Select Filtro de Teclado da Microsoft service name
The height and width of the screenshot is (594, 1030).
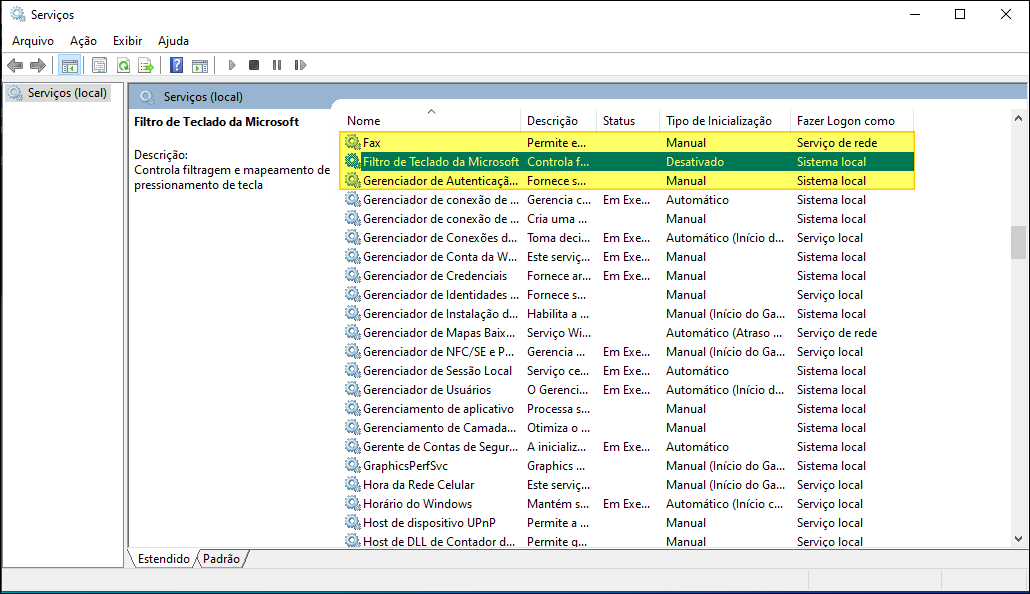(441, 162)
